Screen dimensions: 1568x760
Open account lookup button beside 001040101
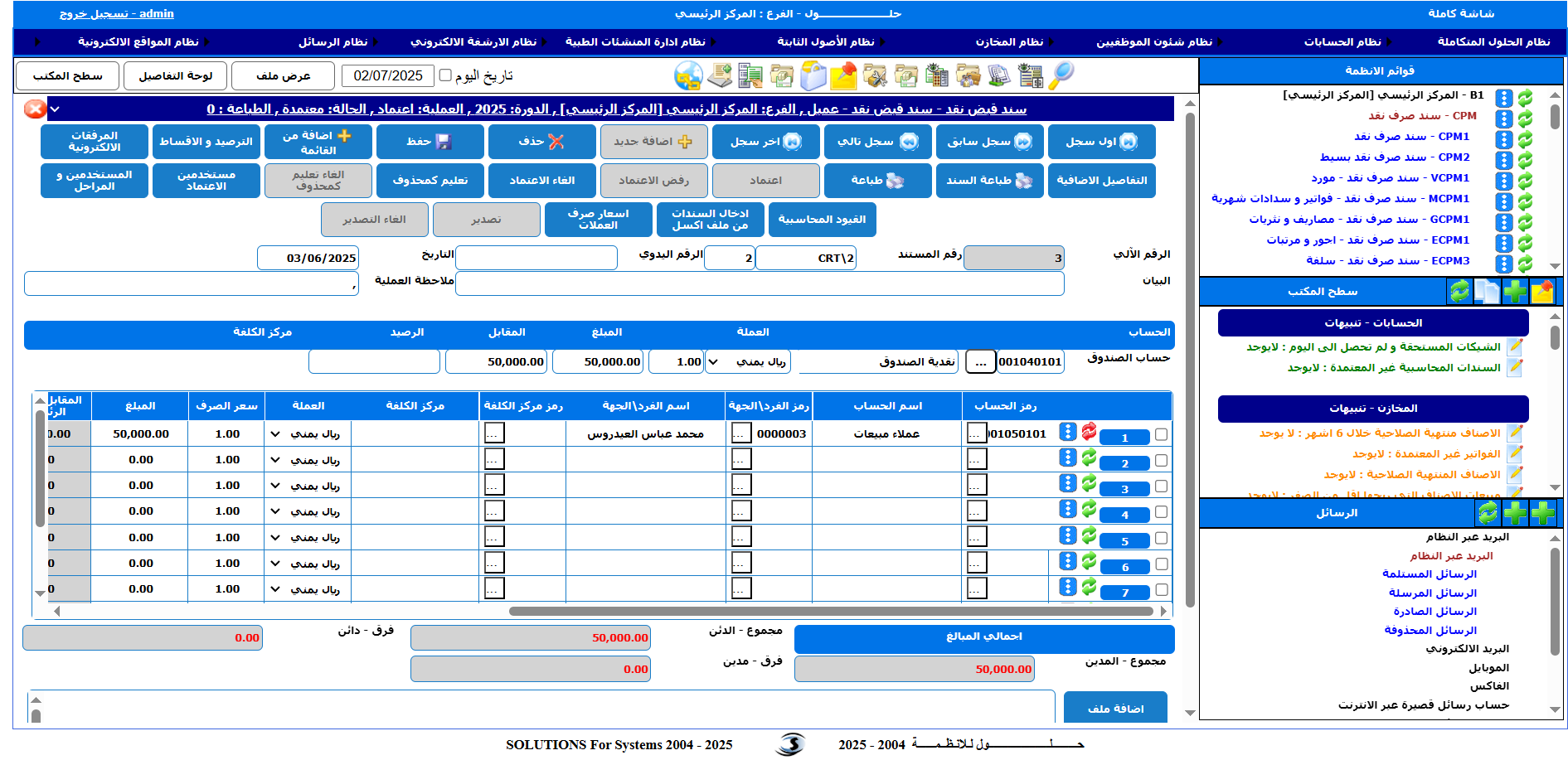pos(981,362)
